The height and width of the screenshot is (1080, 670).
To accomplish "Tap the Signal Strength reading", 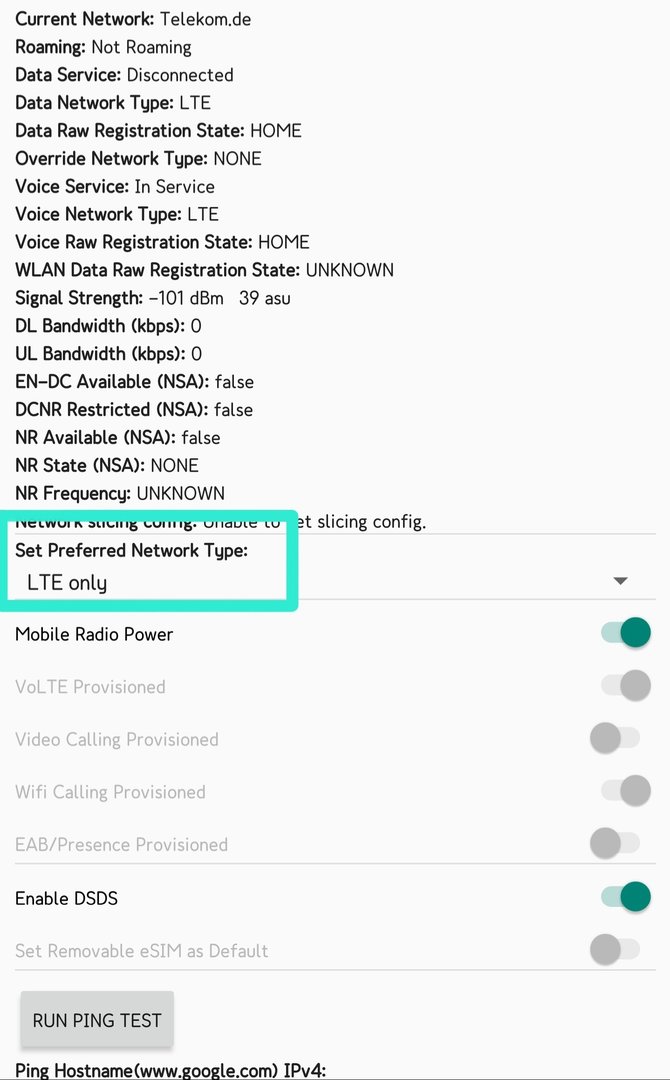I will coord(152,298).
